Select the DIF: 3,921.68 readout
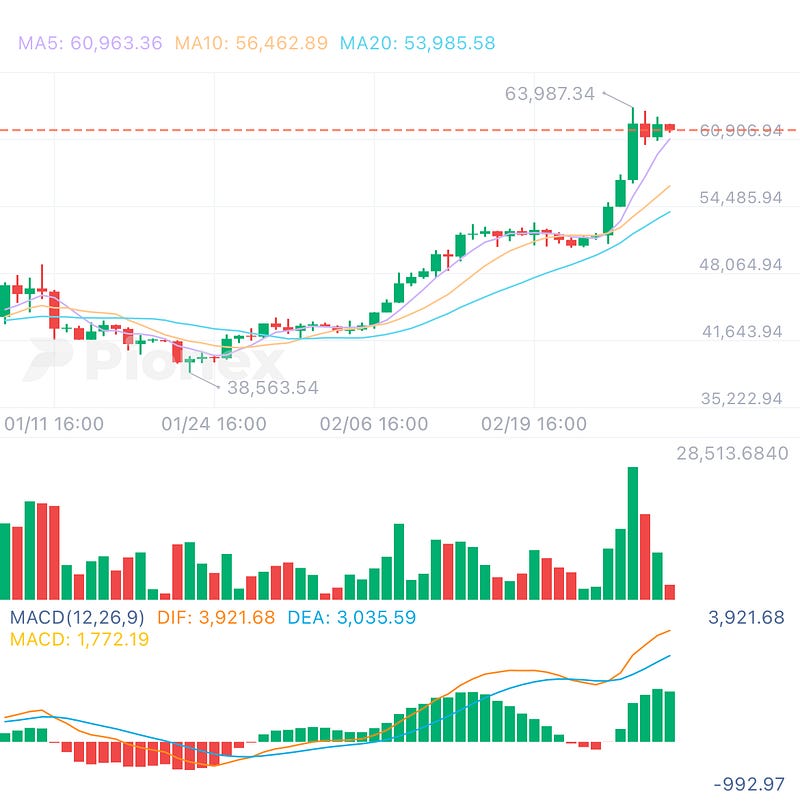 click(216, 617)
